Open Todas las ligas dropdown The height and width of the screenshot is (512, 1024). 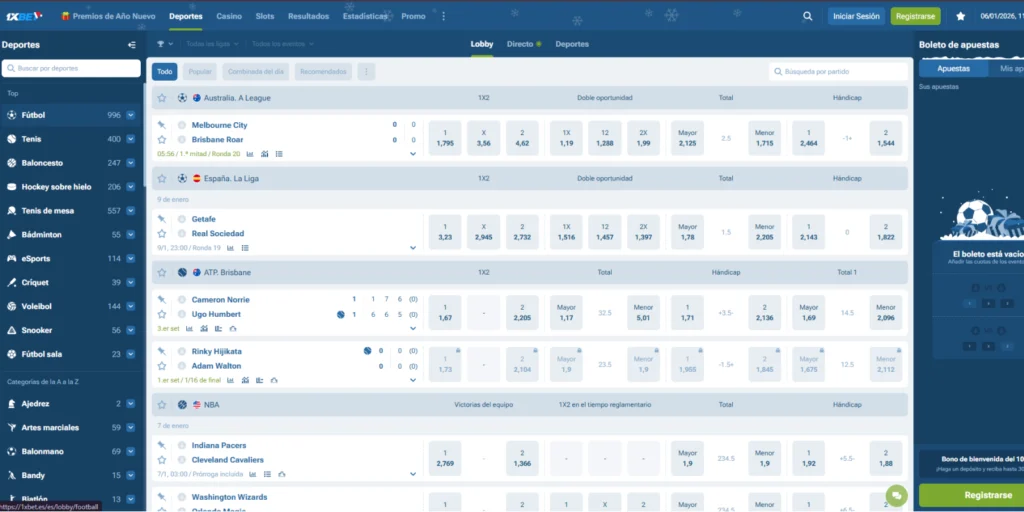point(212,44)
